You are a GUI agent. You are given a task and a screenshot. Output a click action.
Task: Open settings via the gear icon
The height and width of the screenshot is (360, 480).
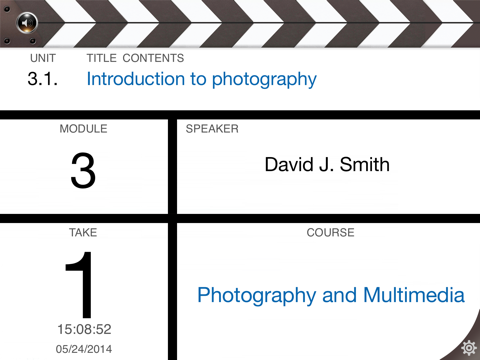coord(469,348)
